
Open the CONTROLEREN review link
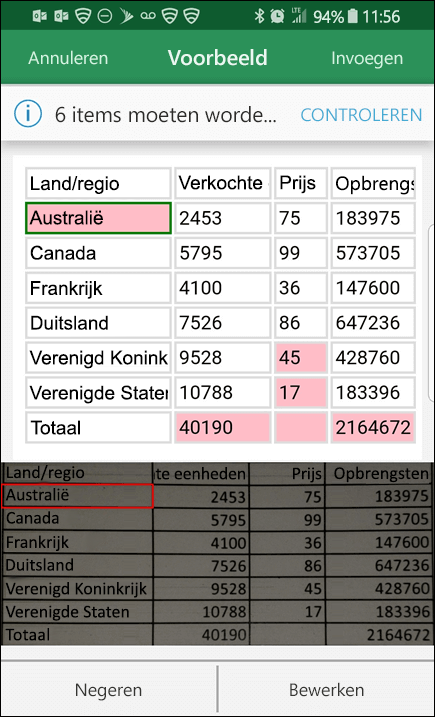pyautogui.click(x=361, y=115)
